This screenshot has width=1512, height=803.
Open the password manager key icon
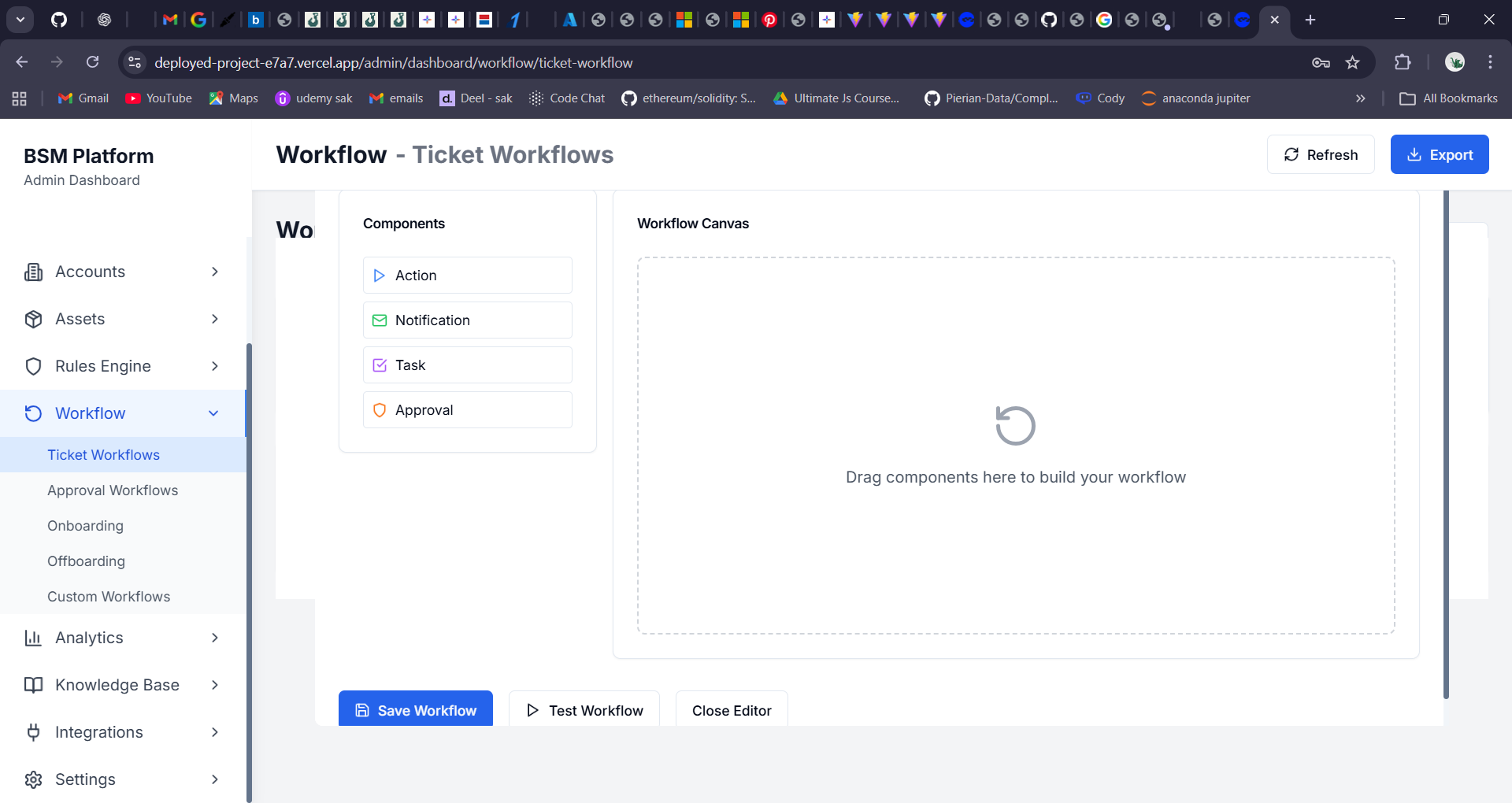(1321, 62)
